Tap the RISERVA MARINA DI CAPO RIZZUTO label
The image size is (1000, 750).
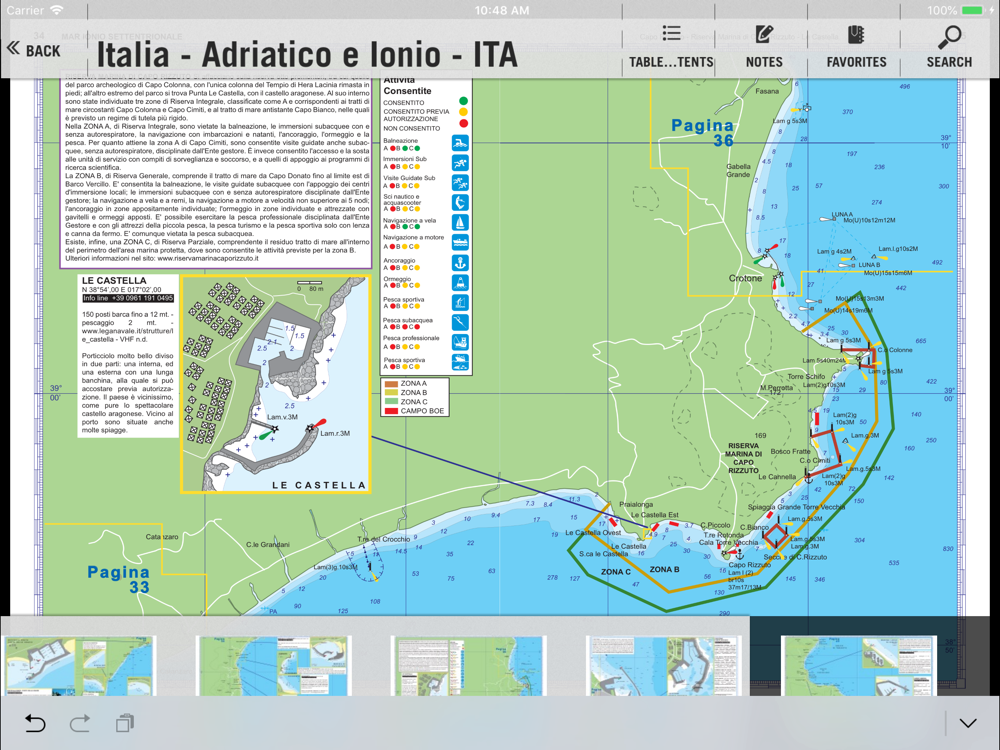point(744,458)
